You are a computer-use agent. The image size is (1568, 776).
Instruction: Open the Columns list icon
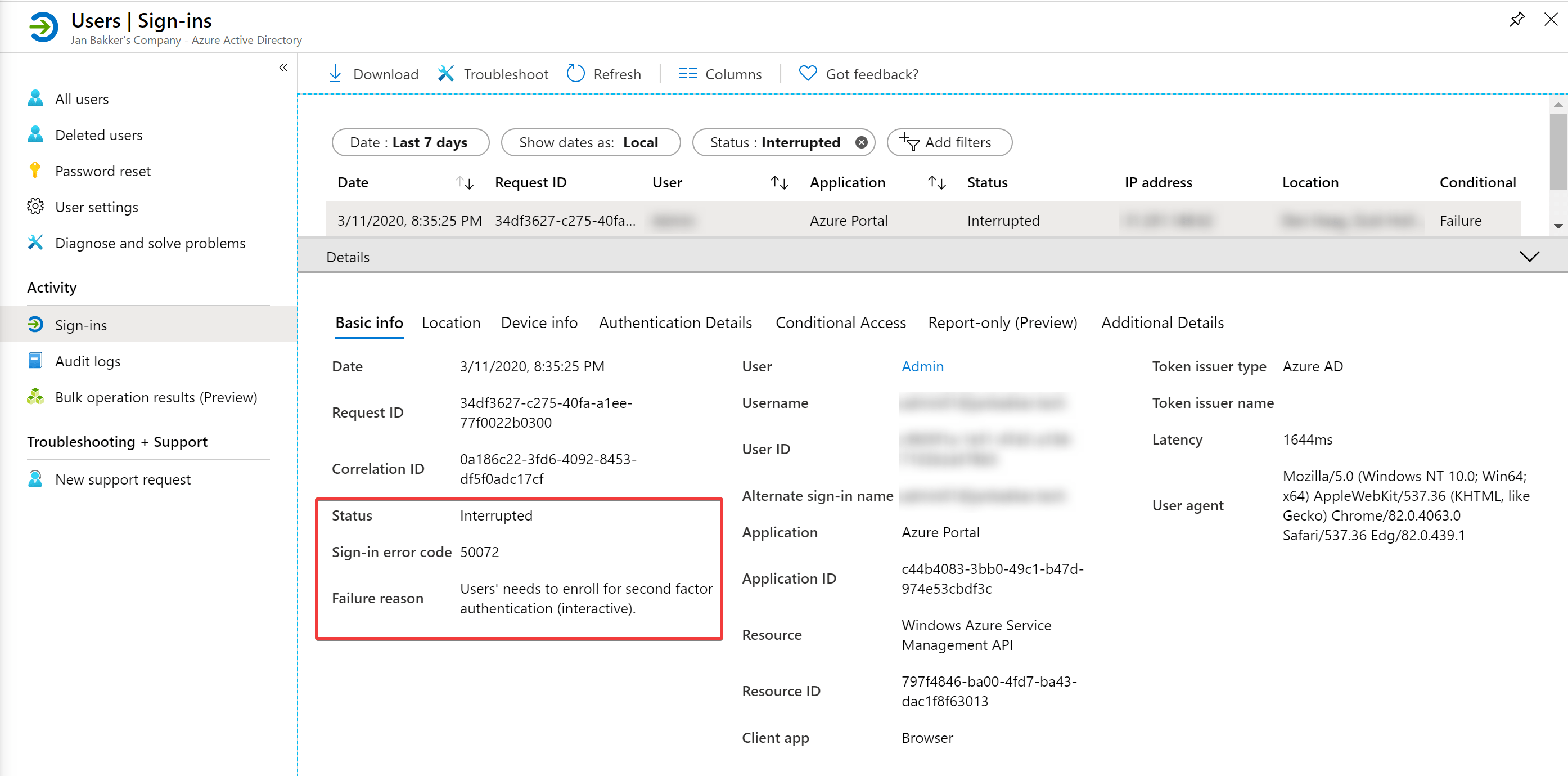coord(687,74)
